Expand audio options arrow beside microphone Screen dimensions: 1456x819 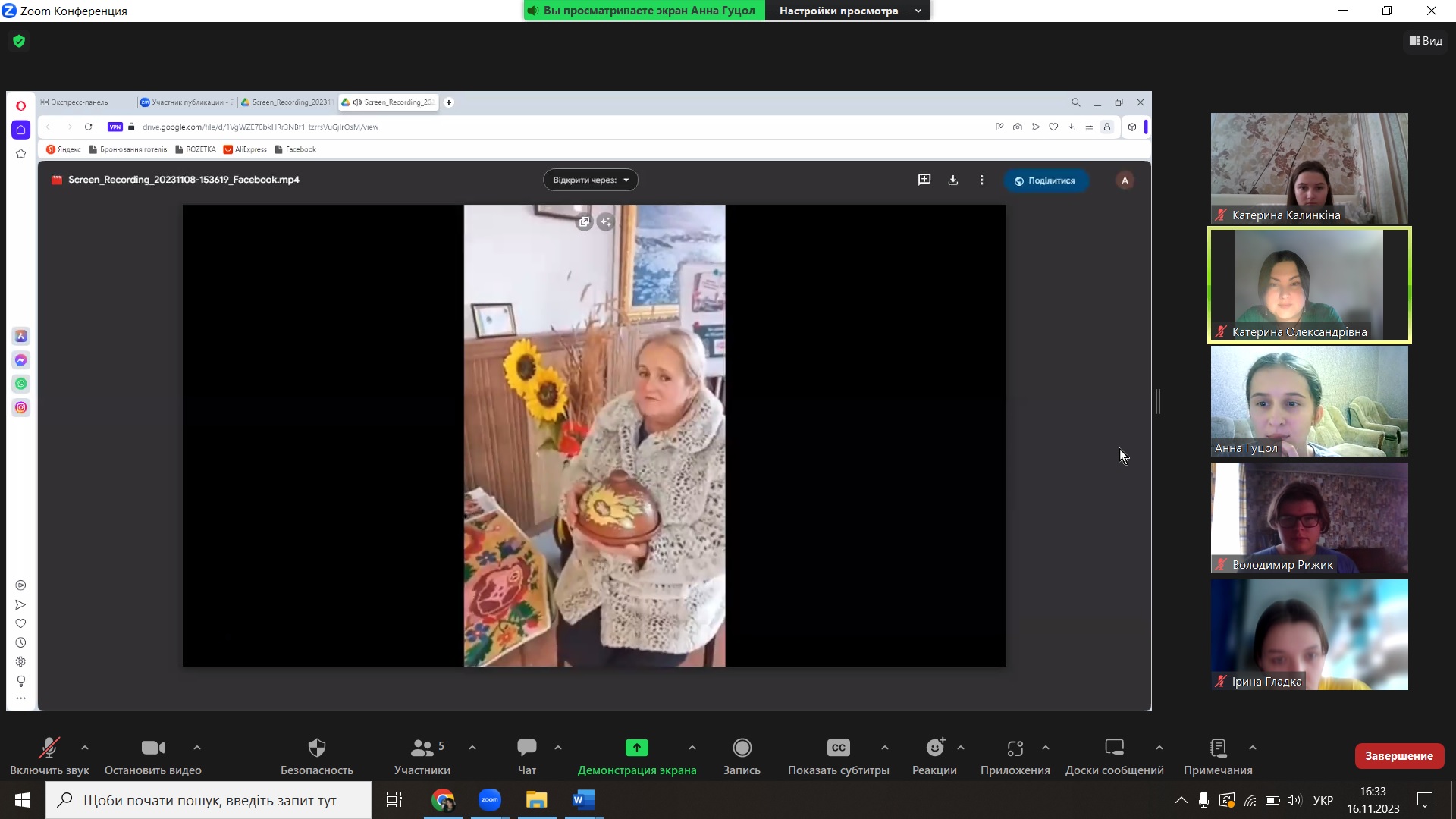[x=85, y=748]
